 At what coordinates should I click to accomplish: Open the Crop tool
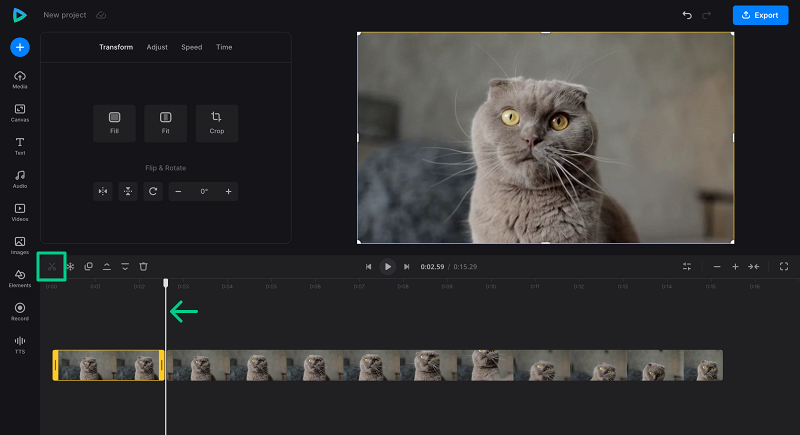[217, 123]
